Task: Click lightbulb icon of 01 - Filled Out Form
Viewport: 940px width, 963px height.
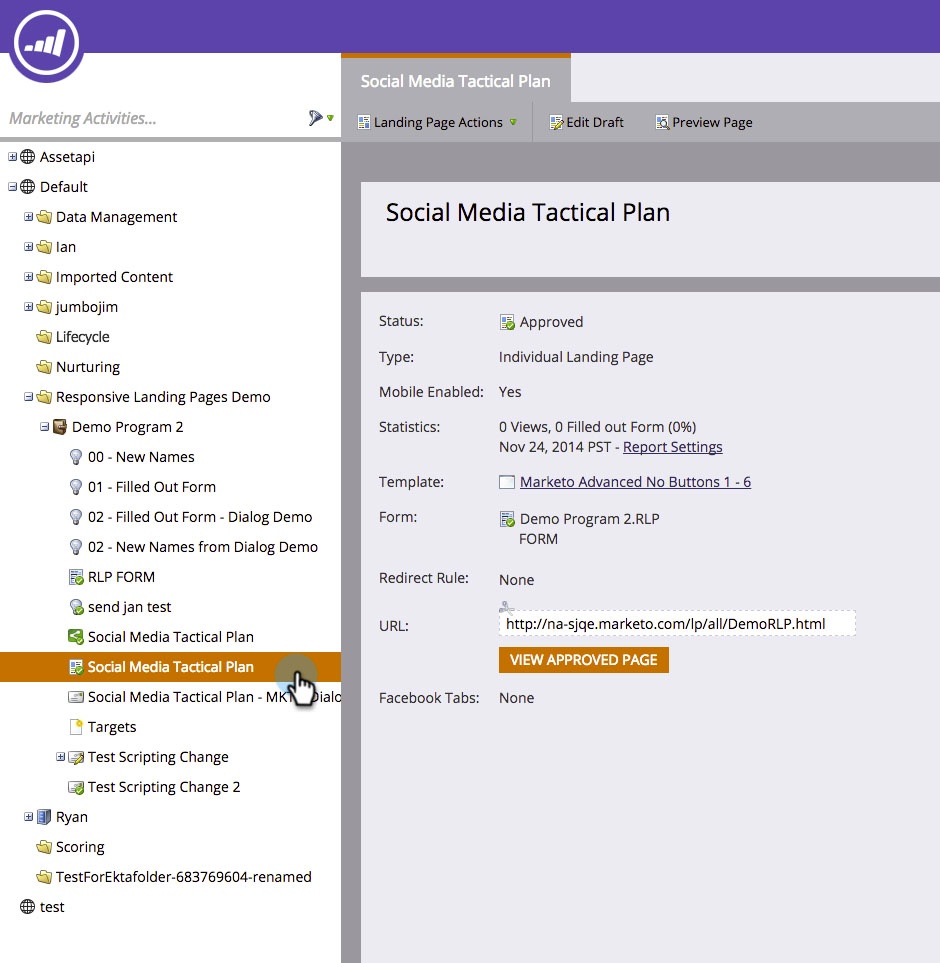Action: (76, 487)
